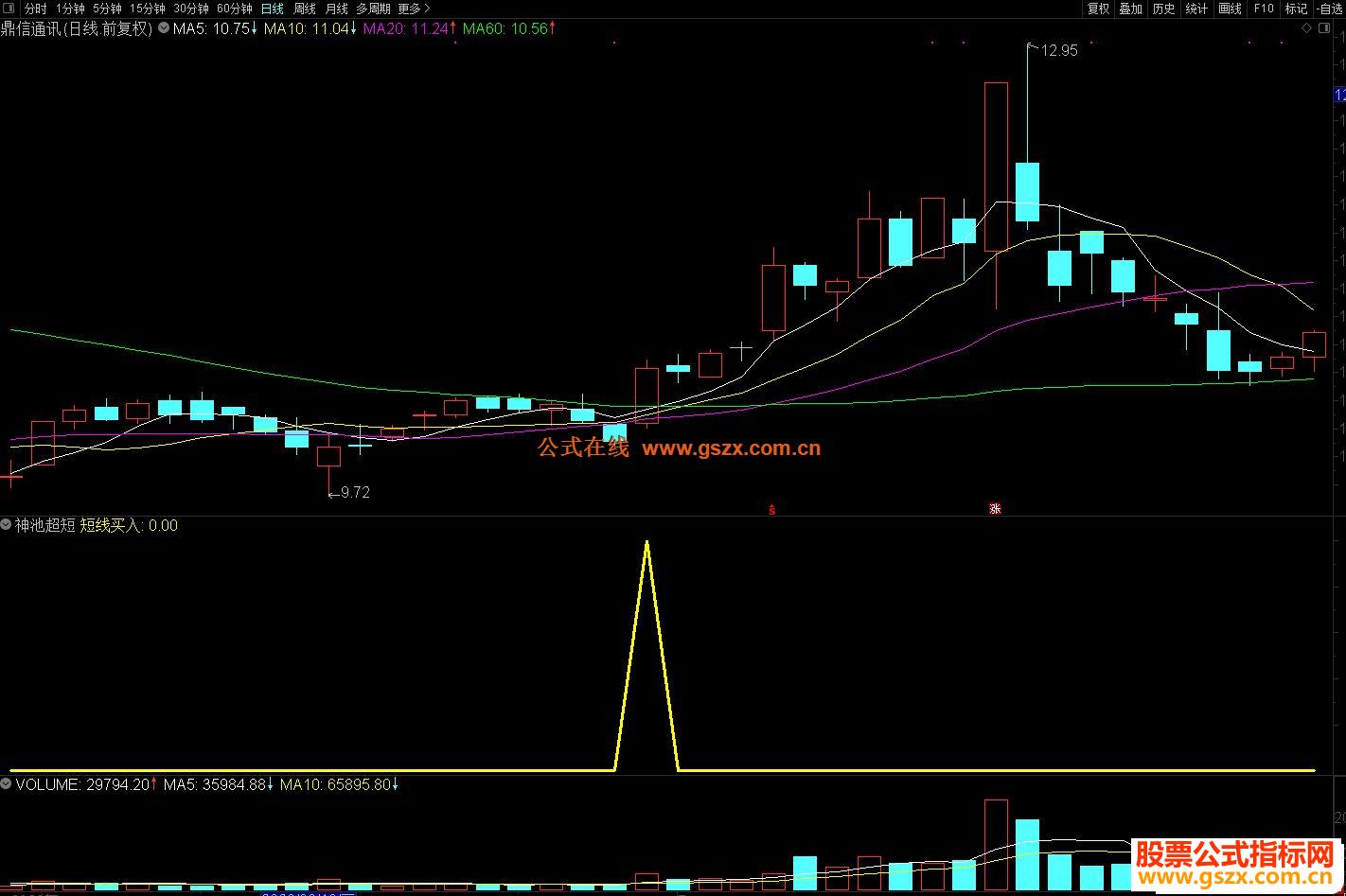Click the MA5: 10.75 label
1346x896 pixels.
tap(215, 28)
